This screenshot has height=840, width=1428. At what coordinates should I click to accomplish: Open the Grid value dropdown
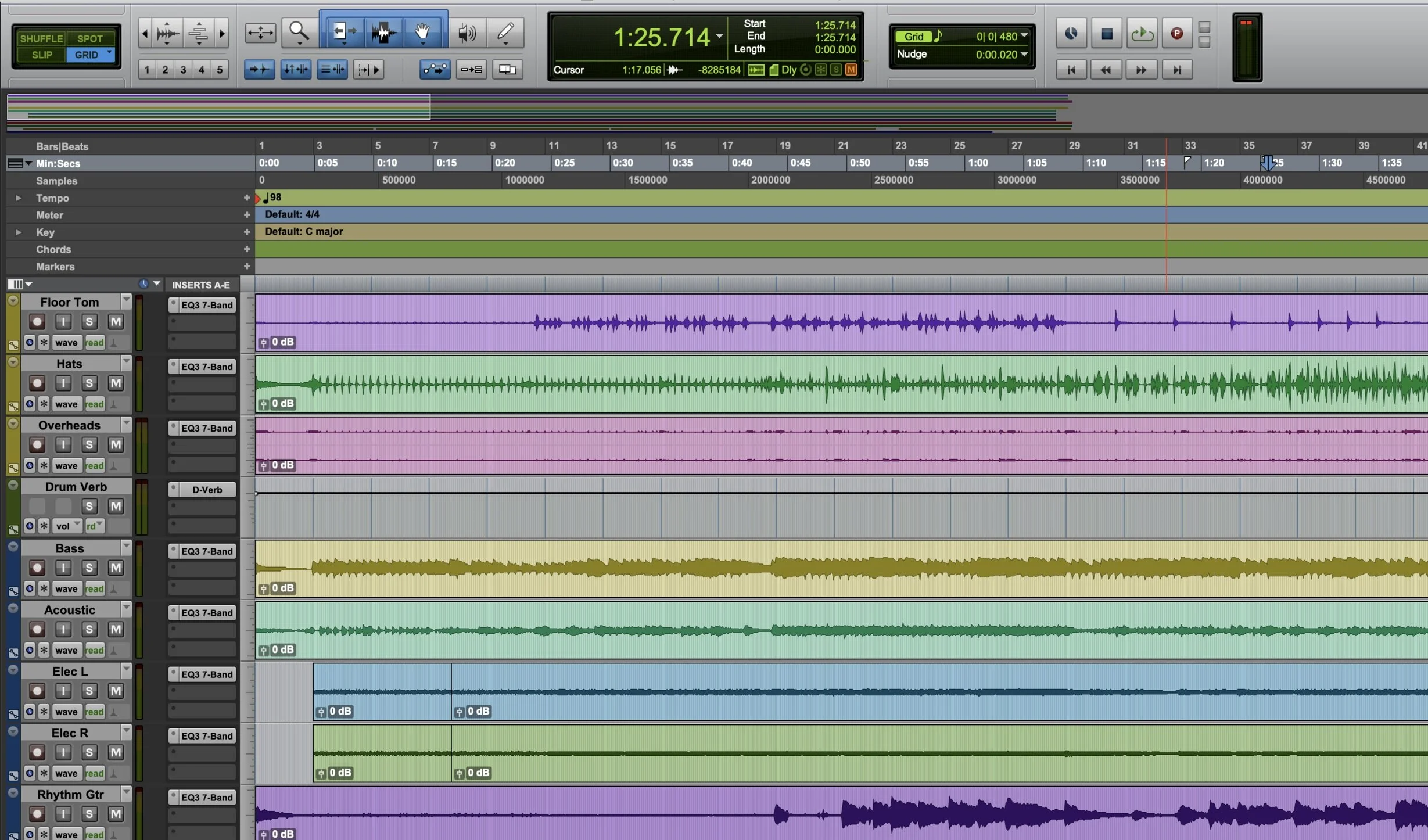coord(1024,36)
